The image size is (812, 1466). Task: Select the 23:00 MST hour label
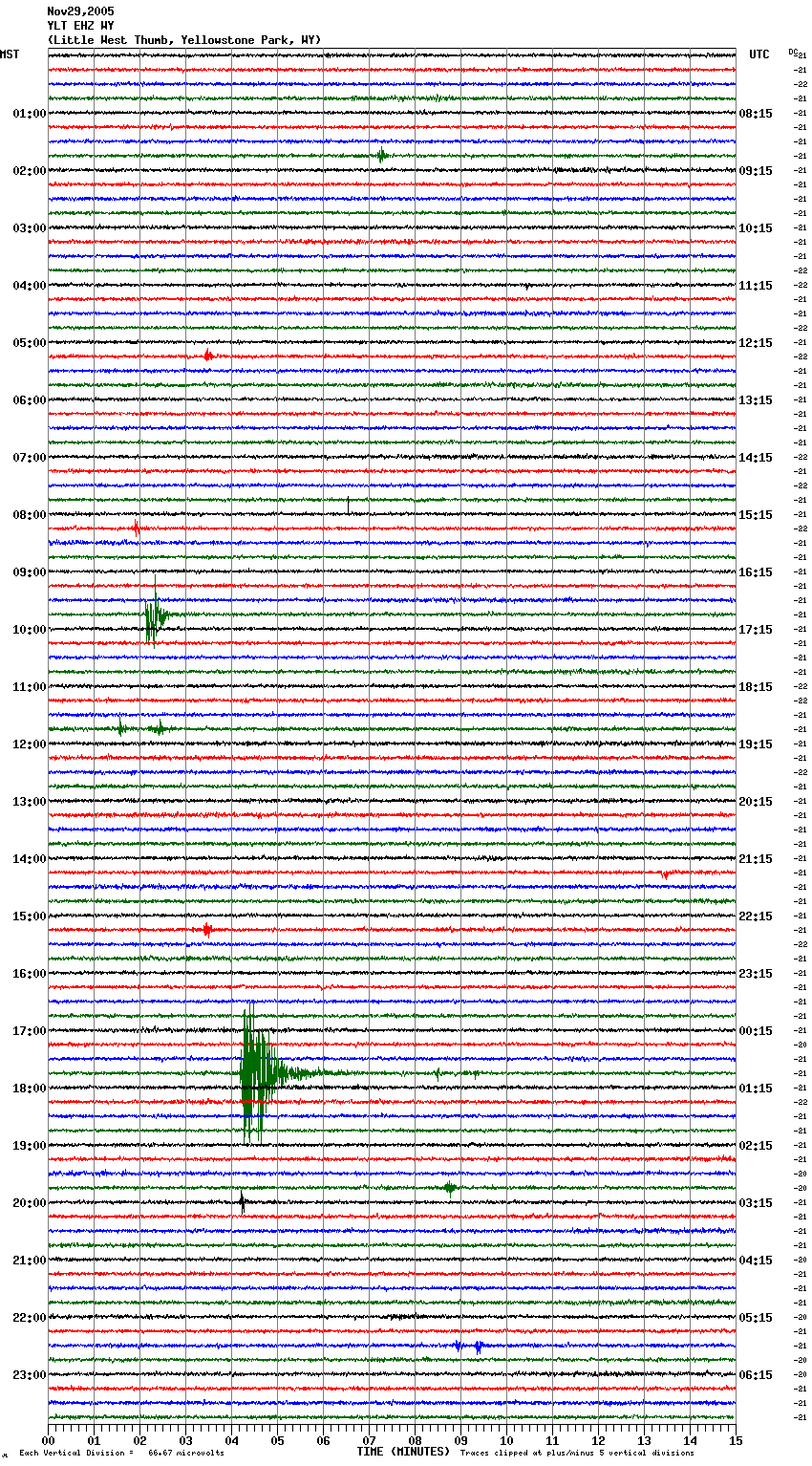[29, 1375]
